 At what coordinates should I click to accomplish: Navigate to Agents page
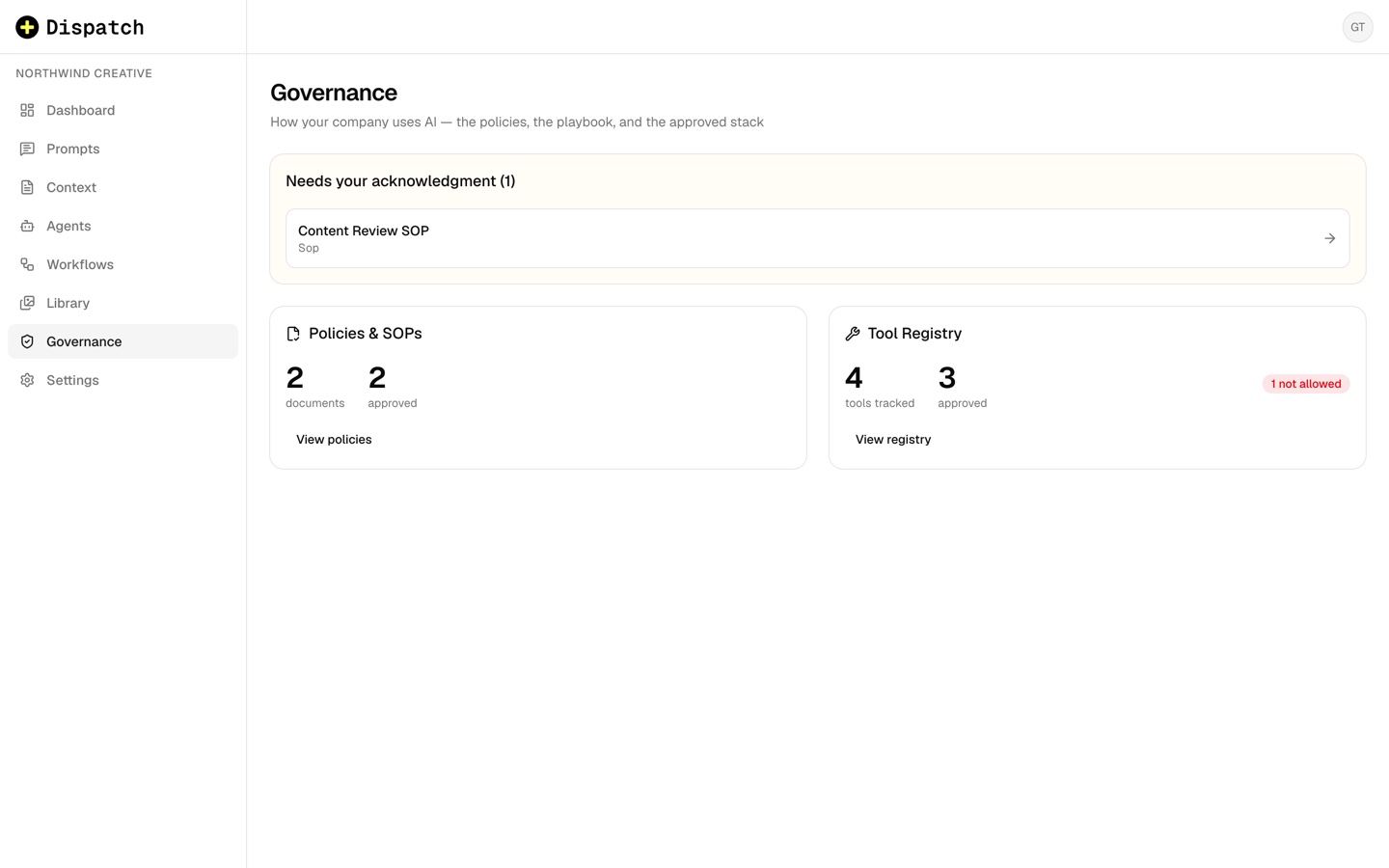pyautogui.click(x=123, y=226)
